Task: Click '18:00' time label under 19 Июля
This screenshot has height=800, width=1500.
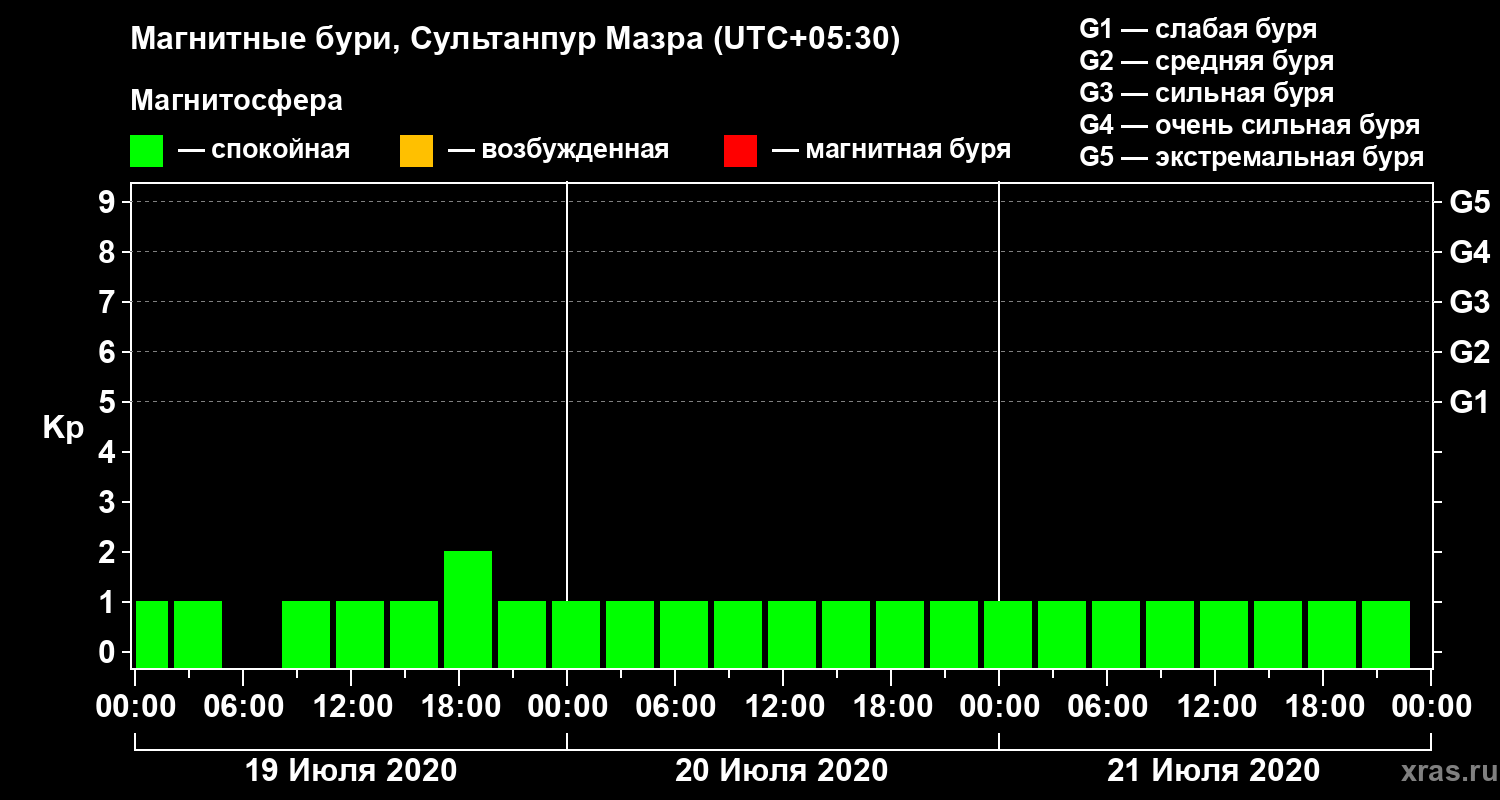Action: tap(459, 707)
